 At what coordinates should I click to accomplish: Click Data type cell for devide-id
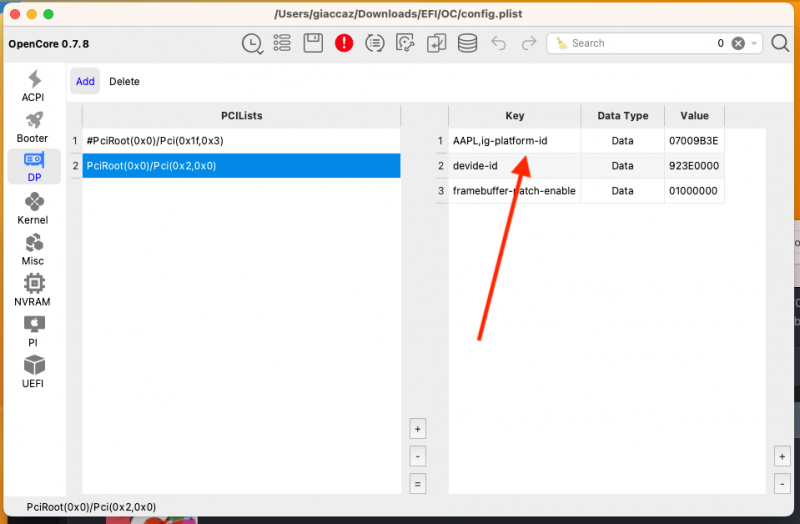[622, 166]
